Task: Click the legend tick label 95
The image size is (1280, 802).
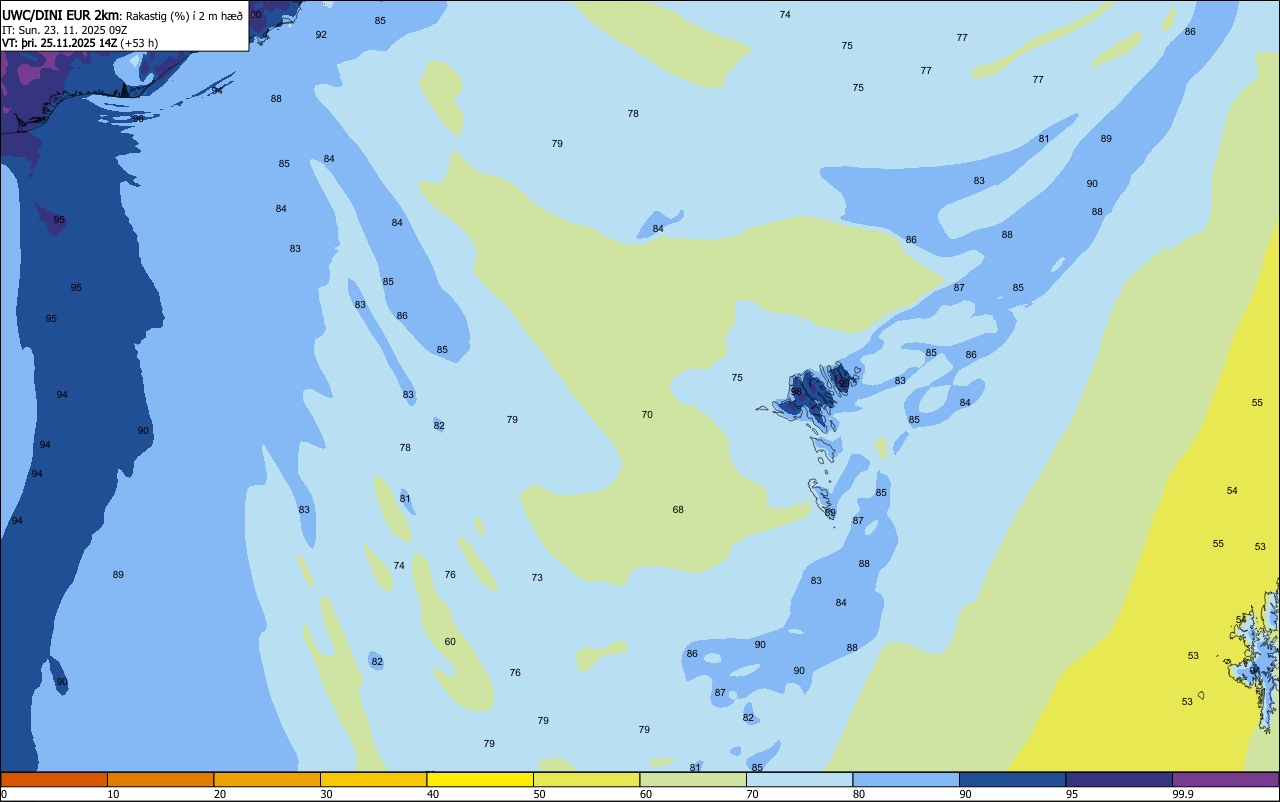Action: coord(1072,794)
